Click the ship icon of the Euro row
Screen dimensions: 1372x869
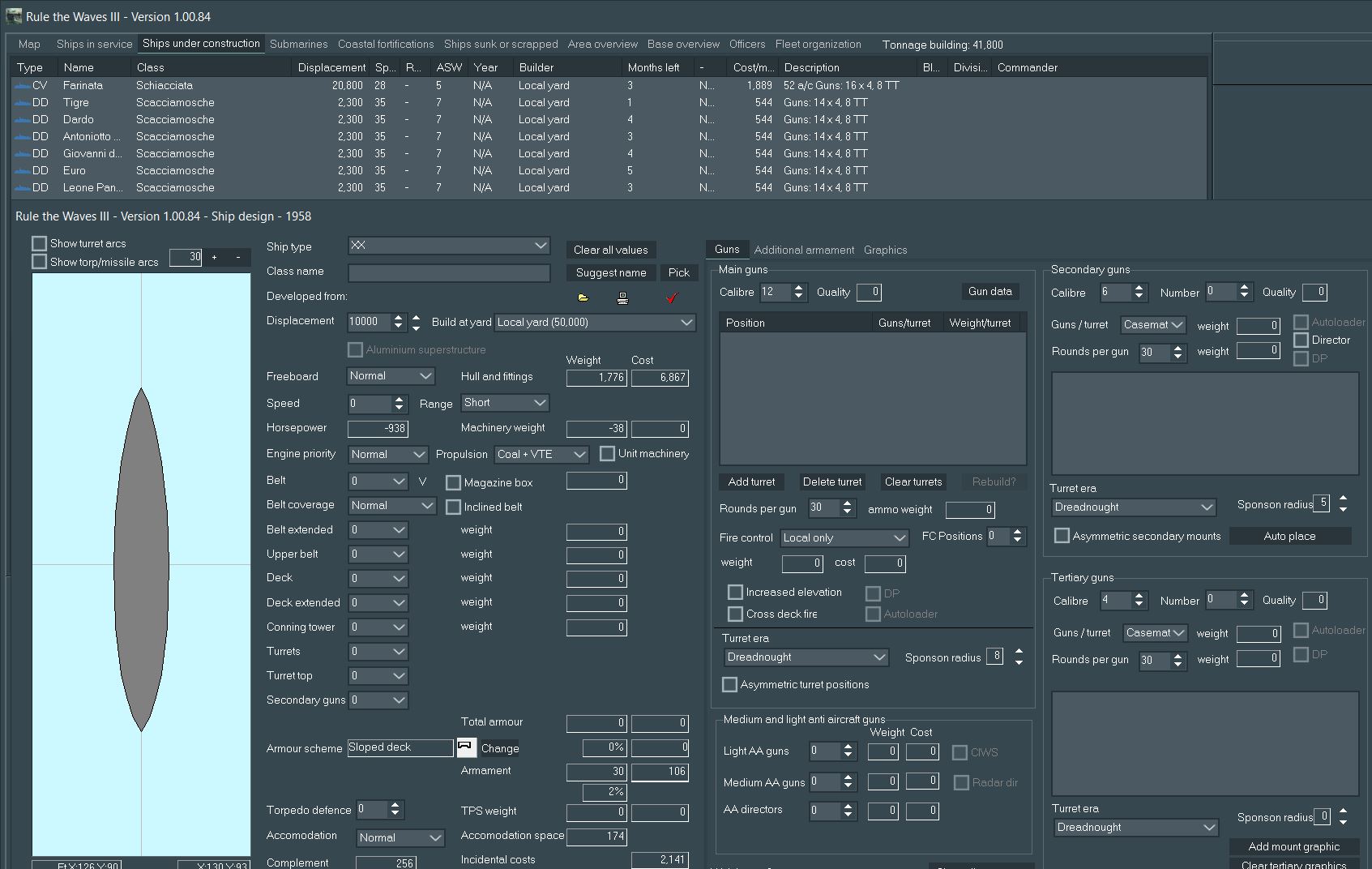[x=22, y=170]
